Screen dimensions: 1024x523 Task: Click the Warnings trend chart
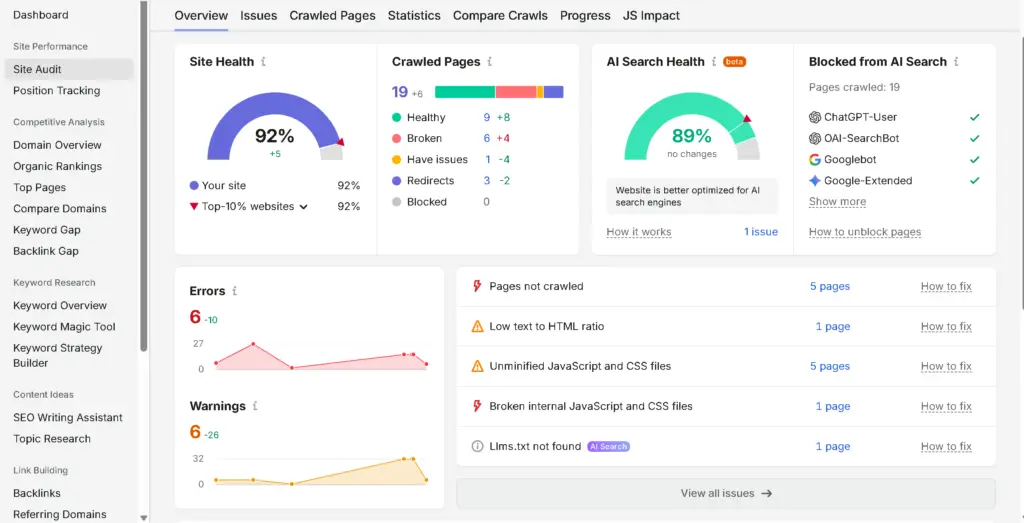tap(321, 471)
